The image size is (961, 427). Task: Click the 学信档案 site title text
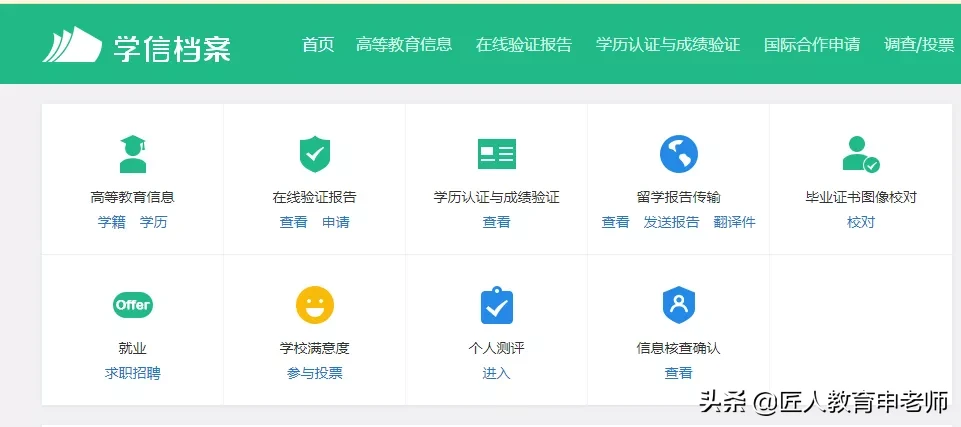172,48
